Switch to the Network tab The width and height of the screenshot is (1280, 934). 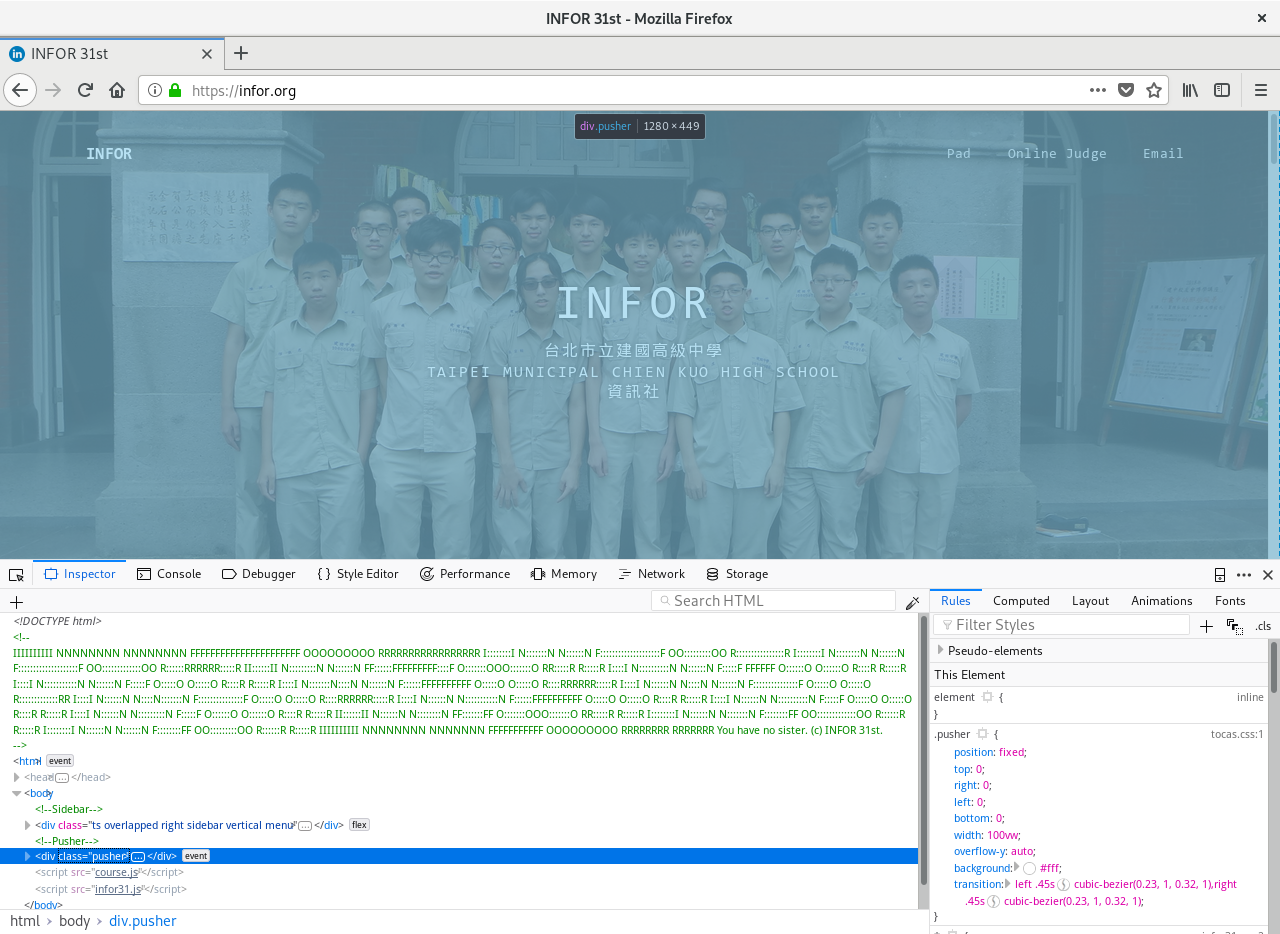click(651, 574)
